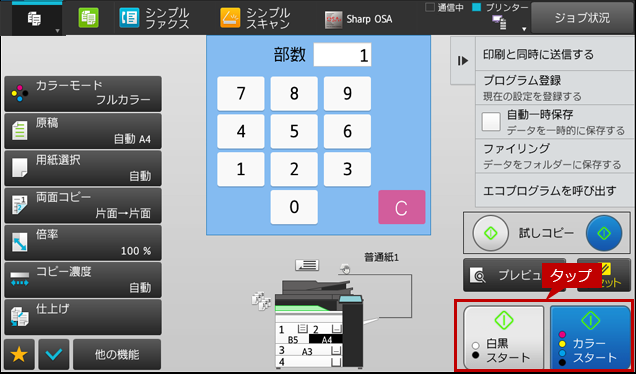Expand the copy mode dropdown arrow

pos(58,31)
